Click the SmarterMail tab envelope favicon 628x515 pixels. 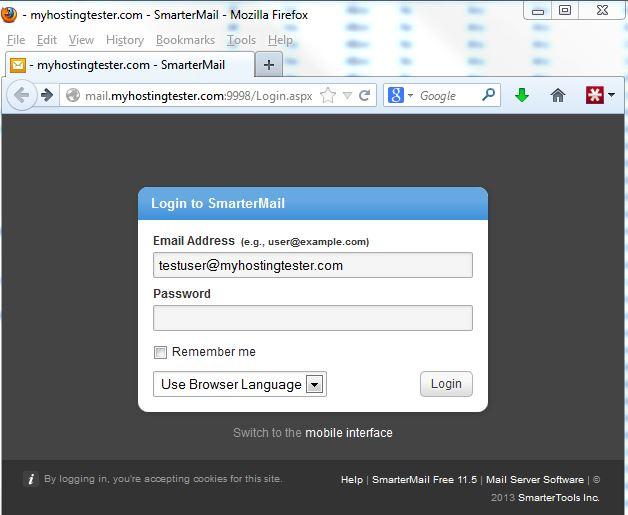coord(18,64)
